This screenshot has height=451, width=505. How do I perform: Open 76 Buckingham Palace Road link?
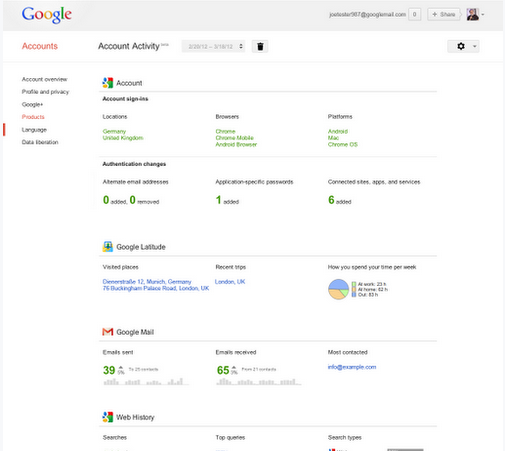(x=156, y=288)
